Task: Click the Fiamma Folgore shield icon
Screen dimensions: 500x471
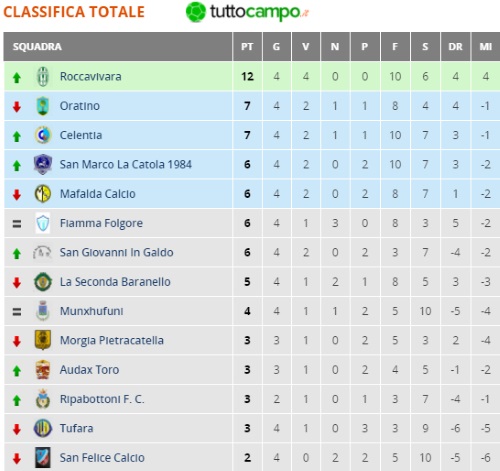Action: 43,223
